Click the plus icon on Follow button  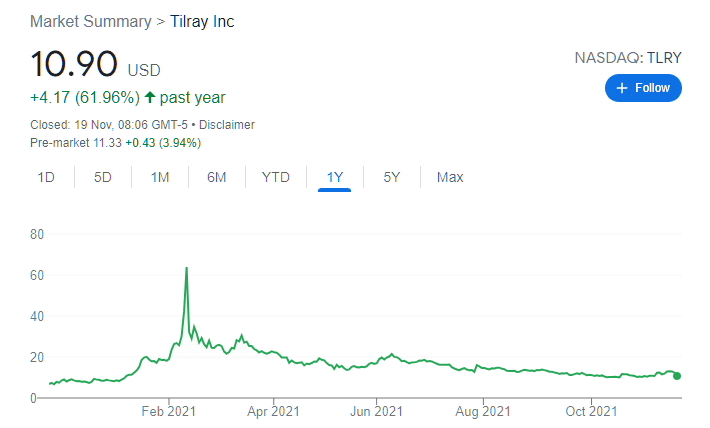click(622, 88)
